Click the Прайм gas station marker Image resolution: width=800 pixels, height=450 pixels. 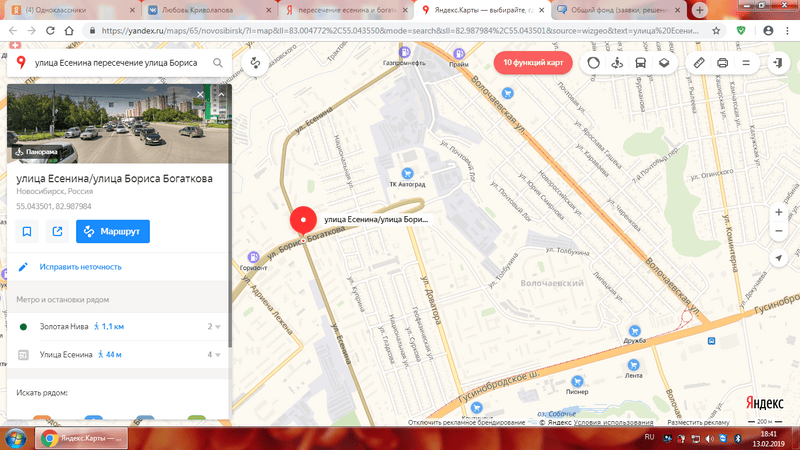pos(459,54)
